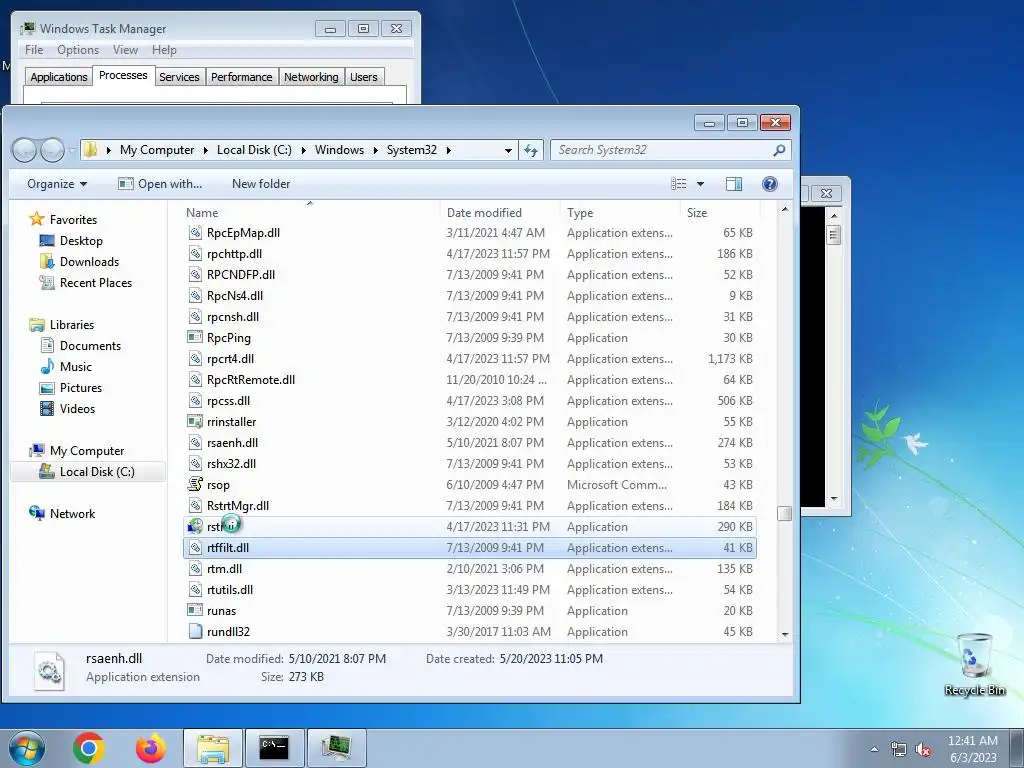Open the Options menu in Task Manager
Image resolution: width=1024 pixels, height=768 pixels.
tap(78, 50)
